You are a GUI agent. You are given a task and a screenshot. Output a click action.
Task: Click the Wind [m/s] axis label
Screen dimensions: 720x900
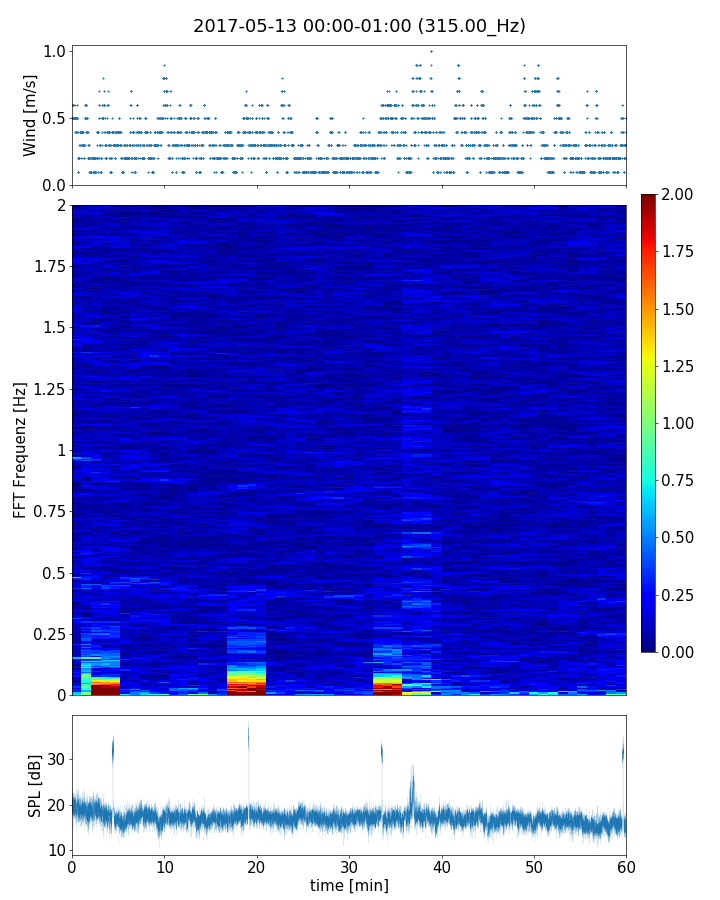pyautogui.click(x=30, y=115)
